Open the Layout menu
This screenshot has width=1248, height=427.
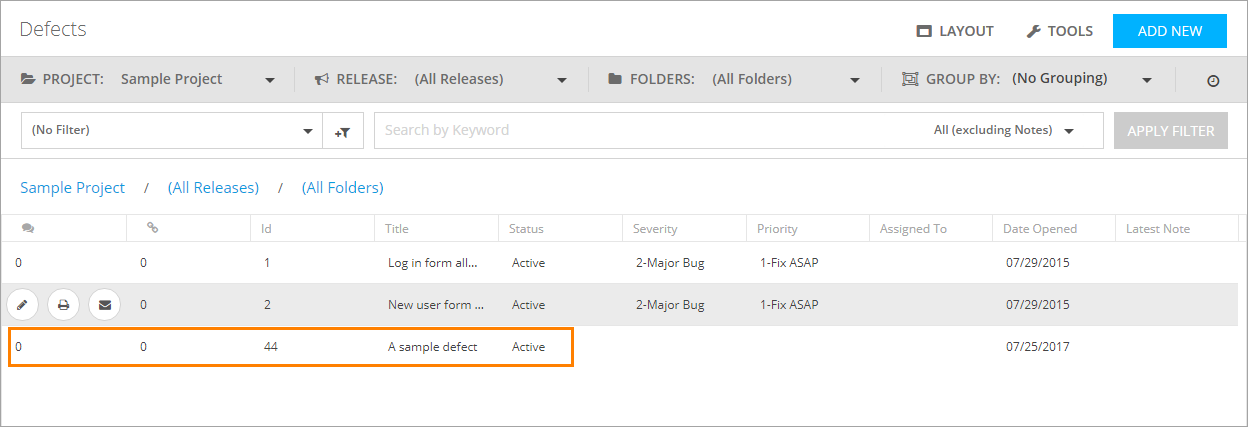[955, 31]
